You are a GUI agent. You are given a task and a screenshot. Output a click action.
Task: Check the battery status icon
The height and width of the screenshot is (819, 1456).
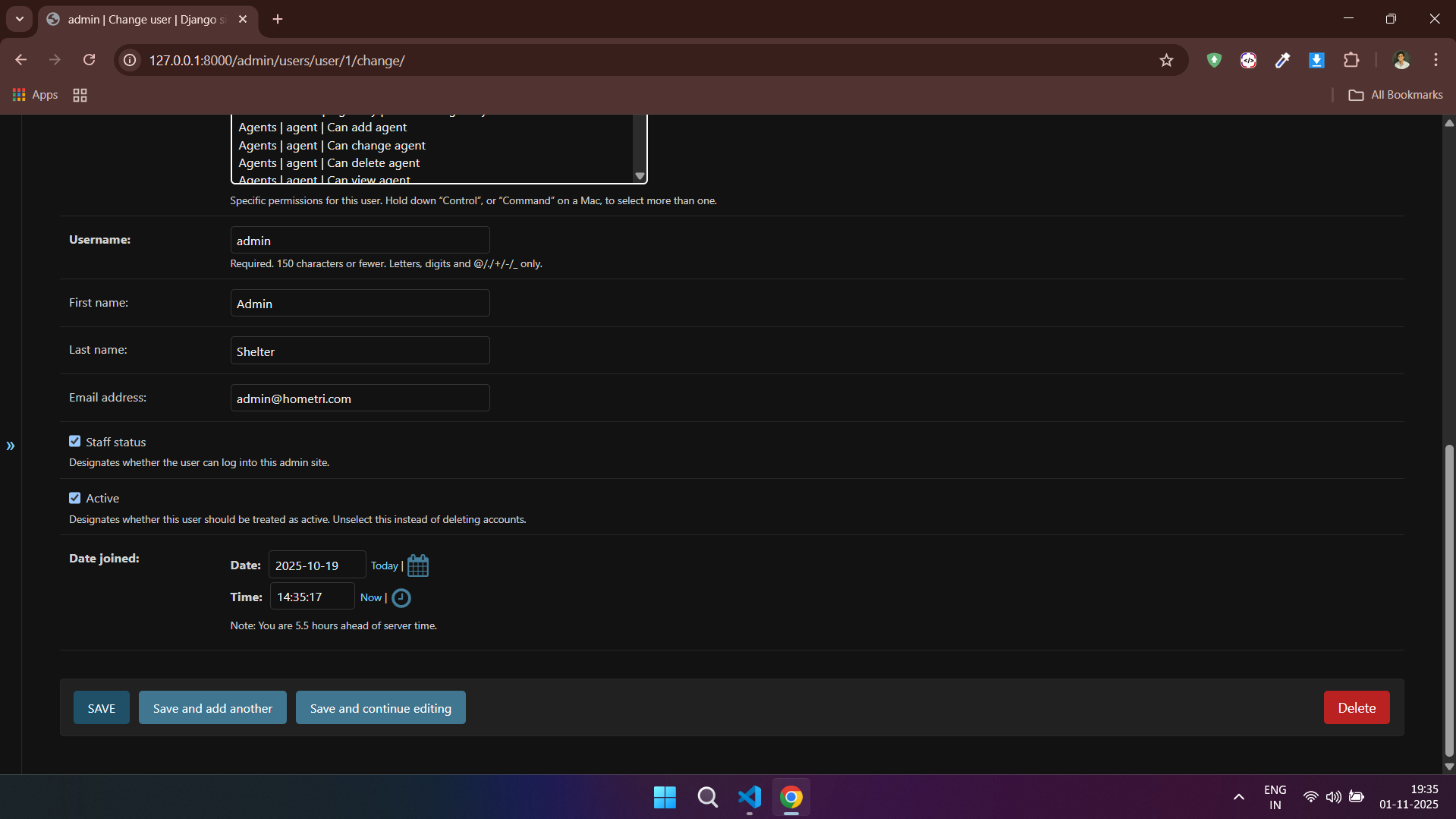click(x=1357, y=797)
